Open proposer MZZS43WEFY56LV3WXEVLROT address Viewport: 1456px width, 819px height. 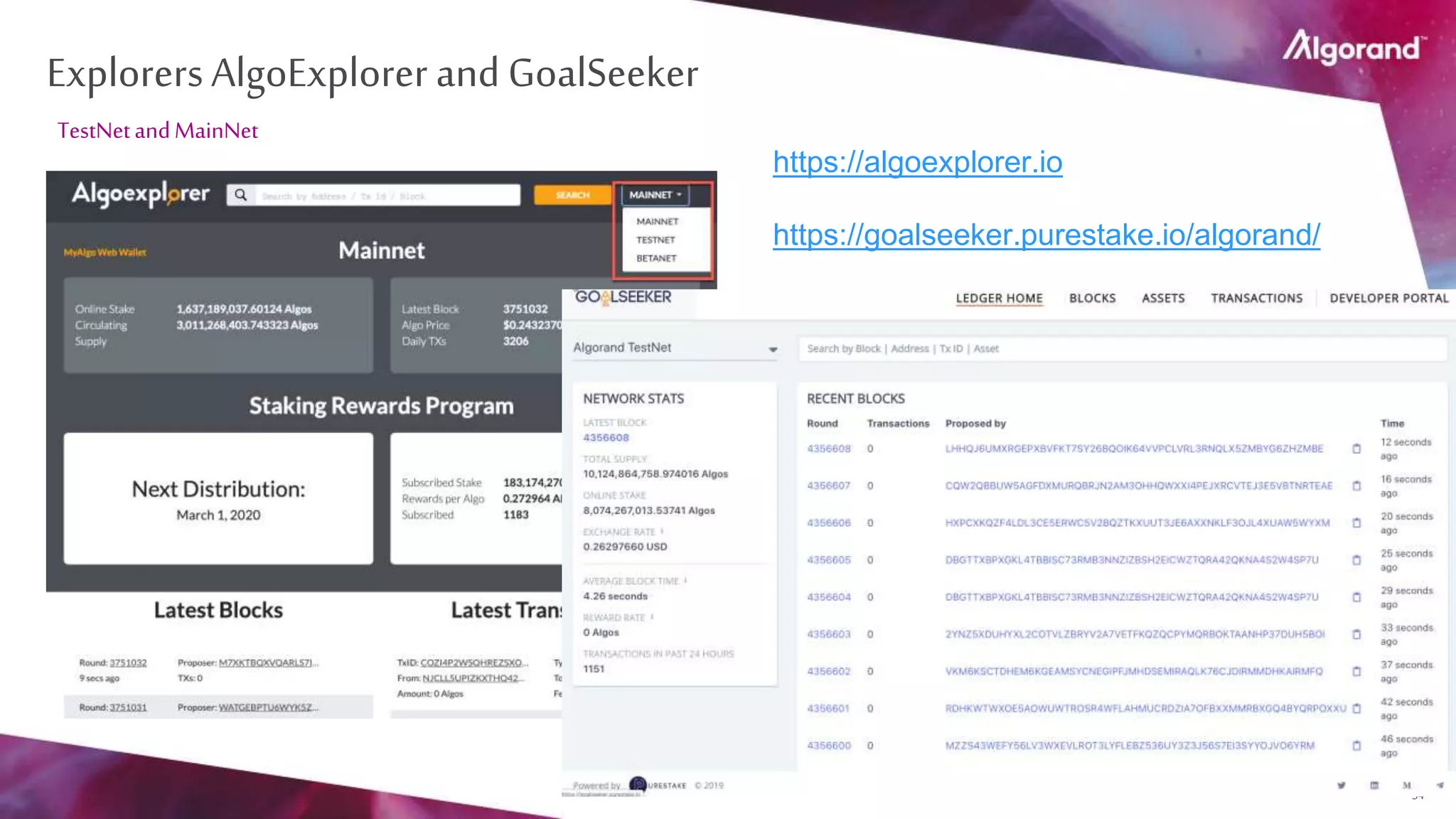pos(1130,745)
